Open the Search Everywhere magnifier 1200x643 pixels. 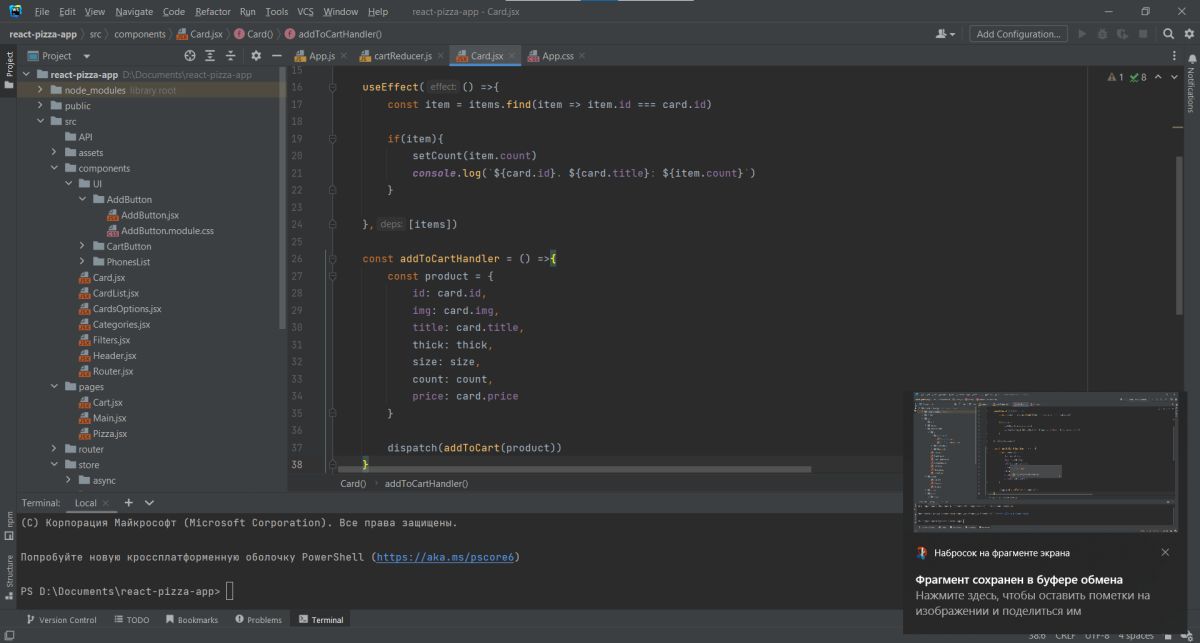click(1169, 34)
